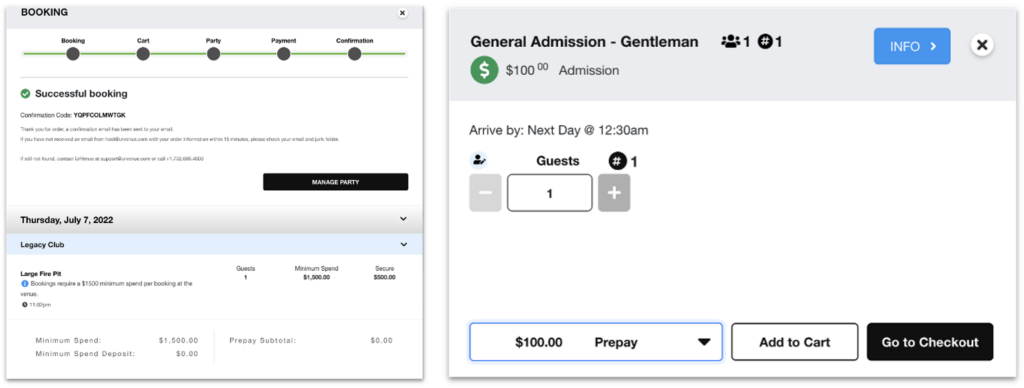
Task: Click the clock icon beside 11:00pm
Action: 24,304
